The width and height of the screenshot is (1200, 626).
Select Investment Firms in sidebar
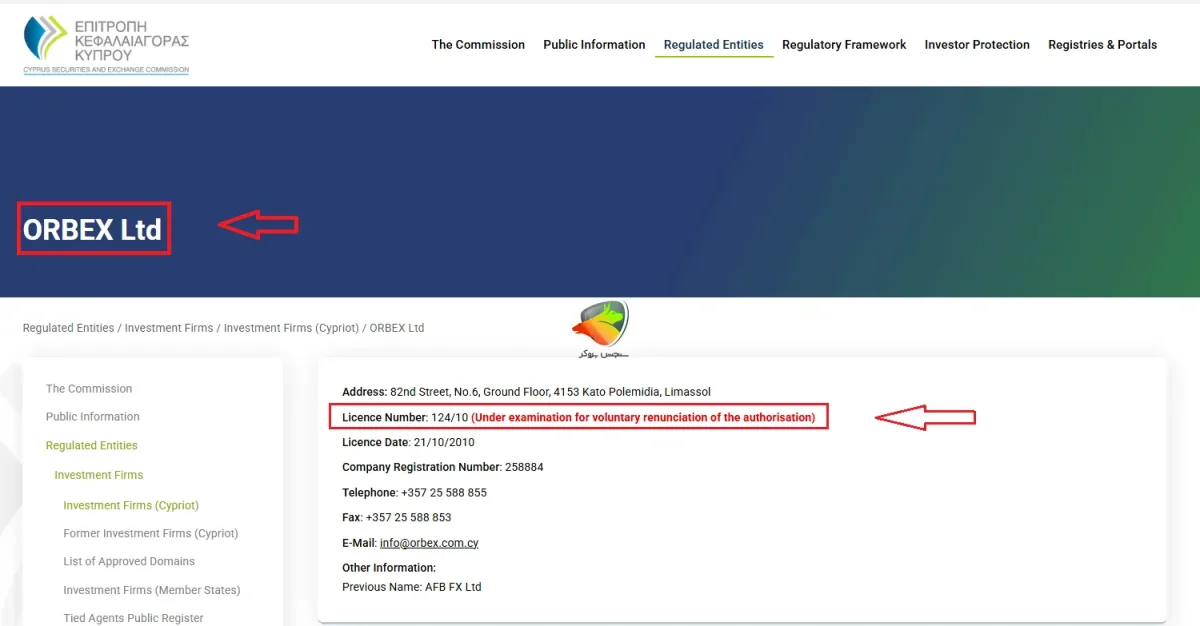click(x=99, y=475)
